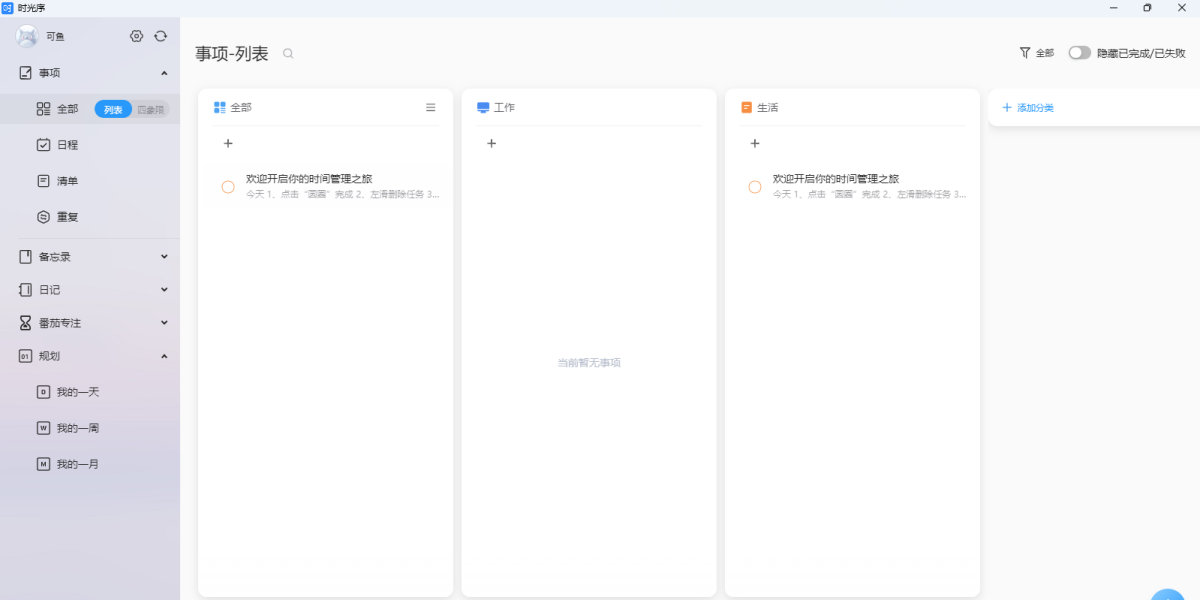1200x600 pixels.
Task: Open 日程 in sidebar
Action: 67,145
